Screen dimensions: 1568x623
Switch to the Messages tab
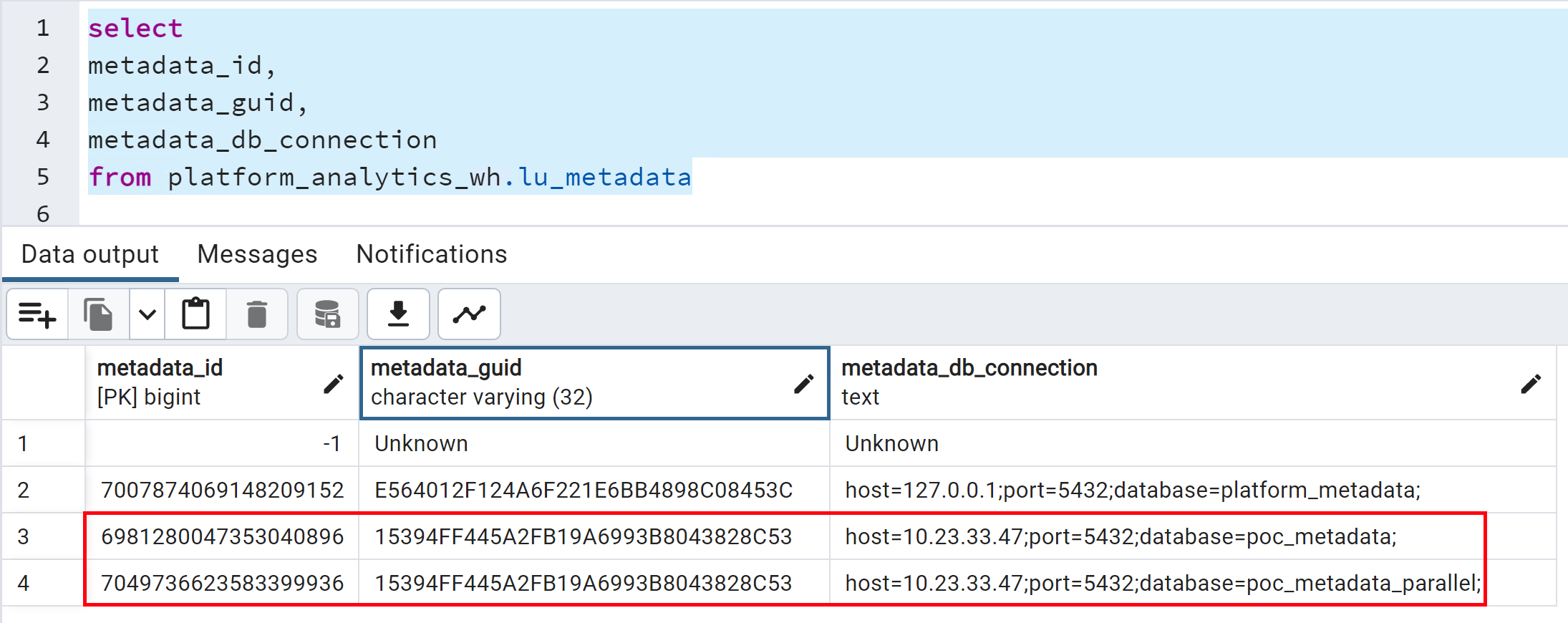257,254
